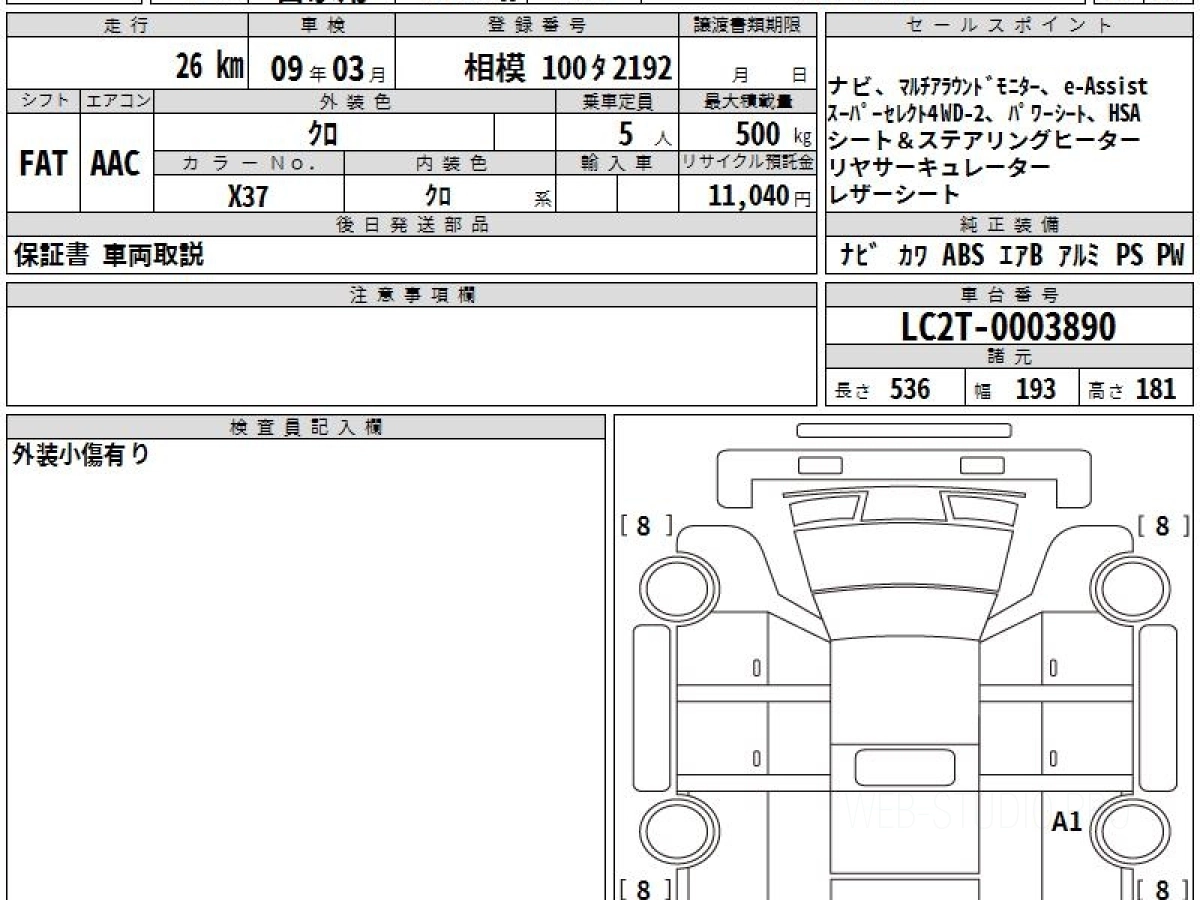Click the "セールスポイント" header
Screen dimensions: 1200x900
[1009, 26]
